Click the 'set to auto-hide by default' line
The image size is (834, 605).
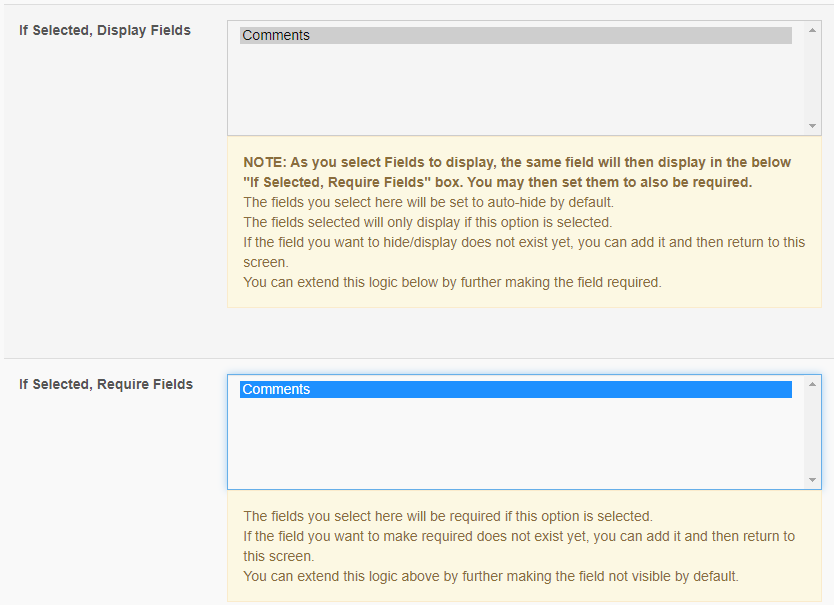429,202
